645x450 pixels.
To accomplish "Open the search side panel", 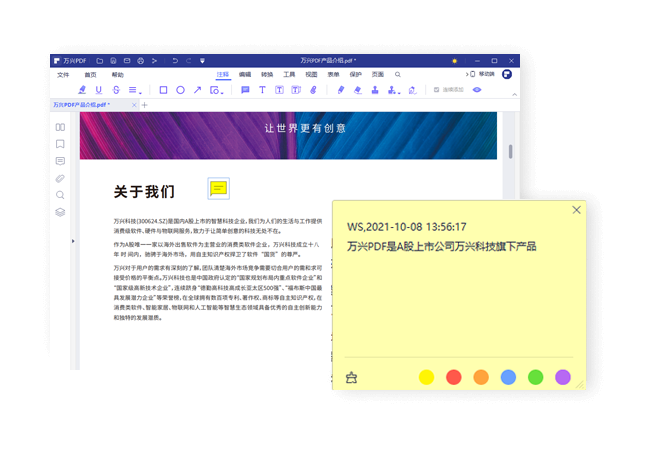I will pyautogui.click(x=60, y=195).
